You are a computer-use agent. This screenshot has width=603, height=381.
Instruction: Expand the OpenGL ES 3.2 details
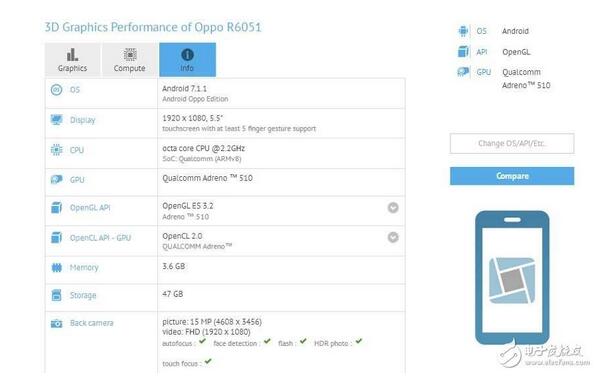coord(393,208)
